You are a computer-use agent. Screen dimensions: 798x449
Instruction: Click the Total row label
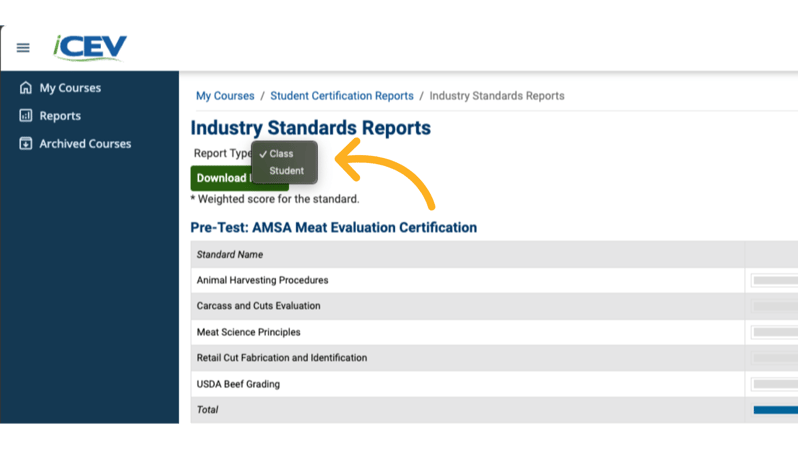(x=207, y=410)
